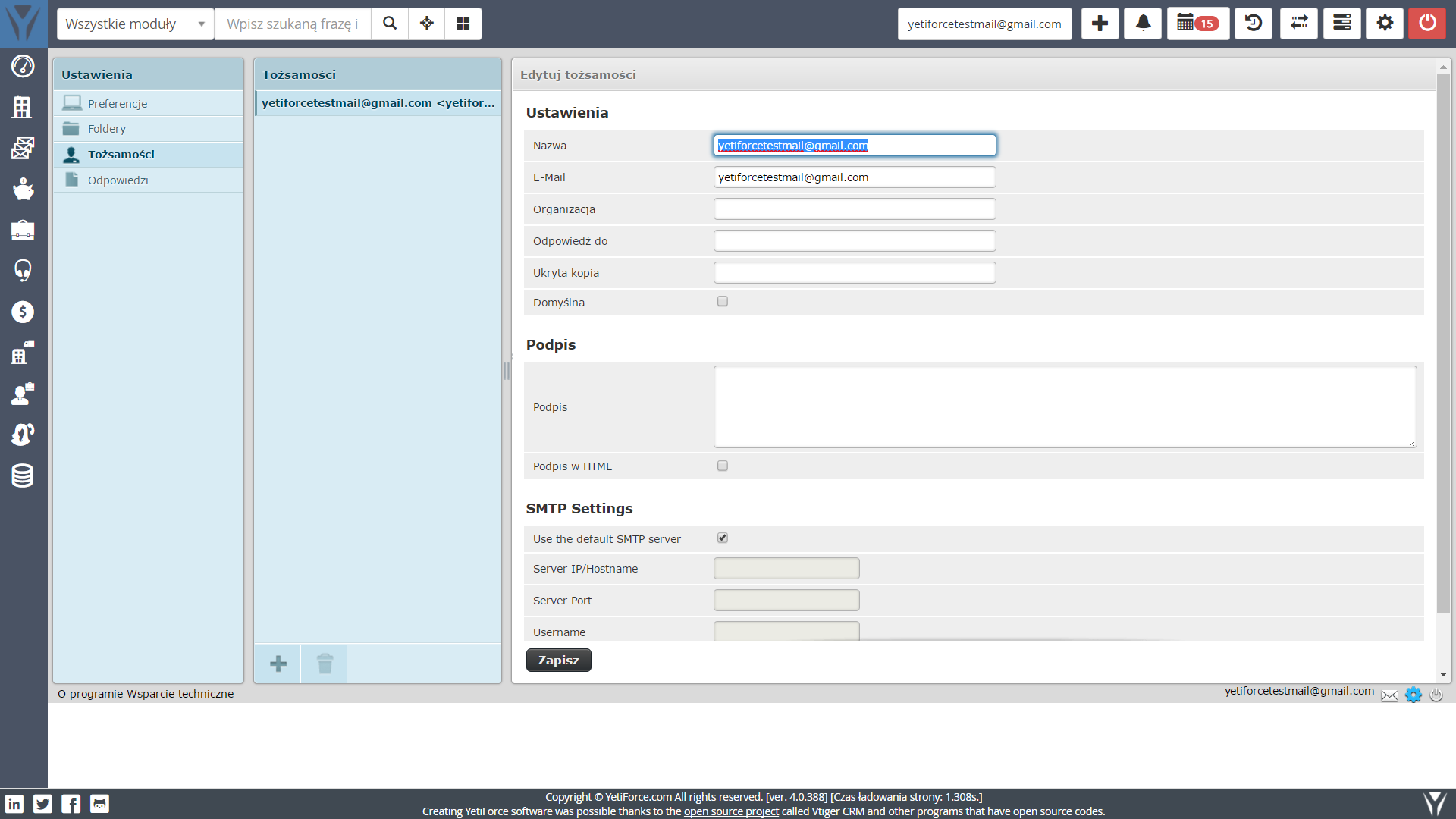Toggle the Domyślna checkbox
This screenshot has width=1456, height=819.
(723, 301)
